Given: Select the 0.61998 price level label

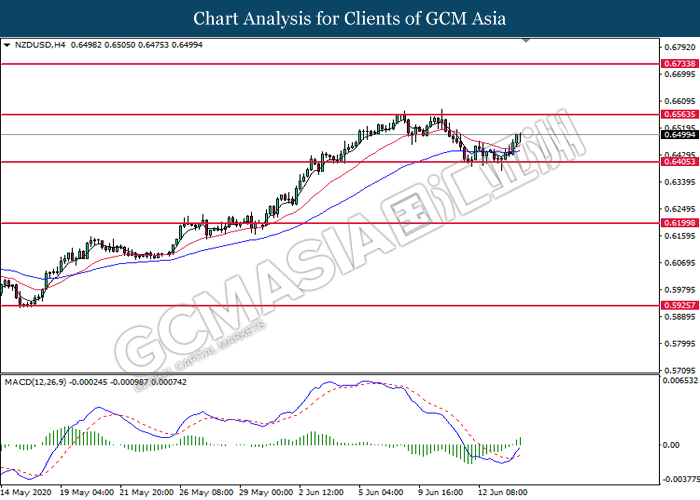Looking at the screenshot, I should coord(679,223).
